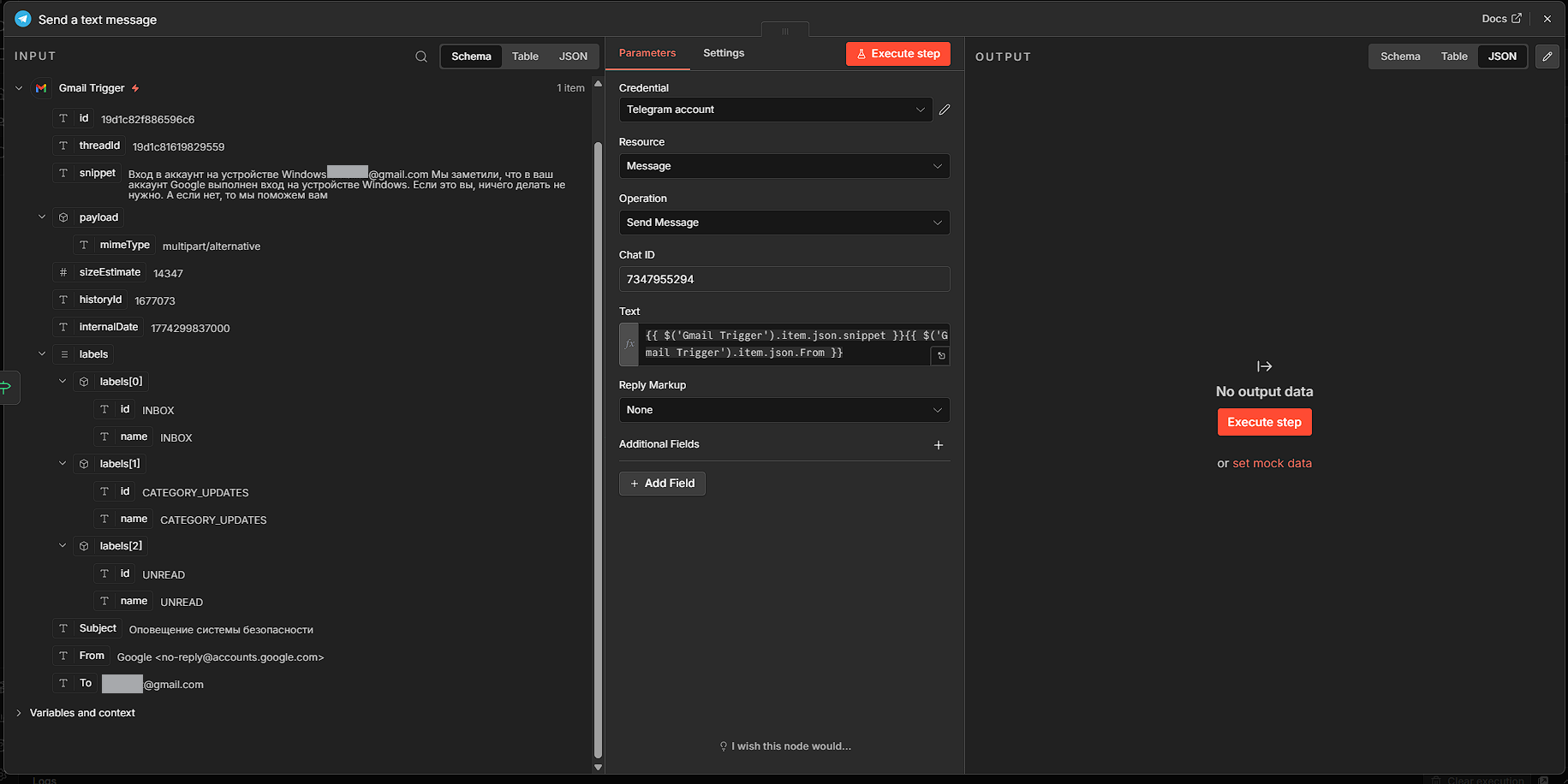Click the search icon in Input panel
This screenshot has height=784, width=1568.
click(421, 56)
